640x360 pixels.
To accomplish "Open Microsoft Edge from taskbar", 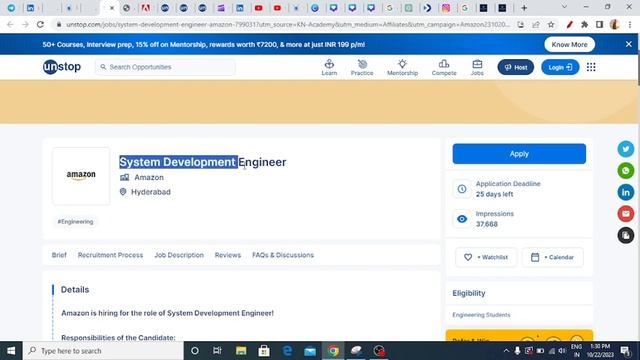I will (287, 351).
